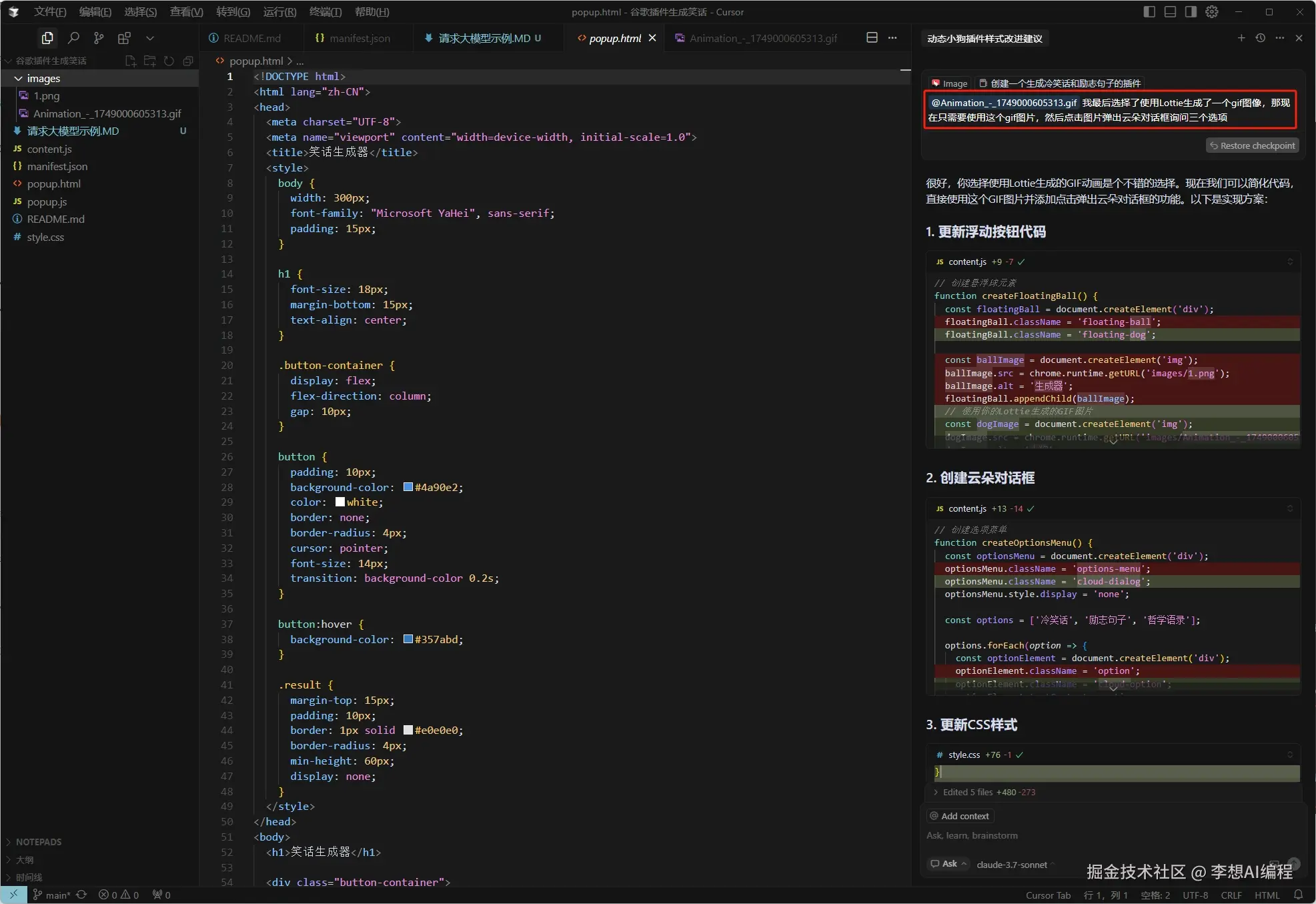Click the New File icon in explorer
This screenshot has height=904, width=1316.
(131, 61)
